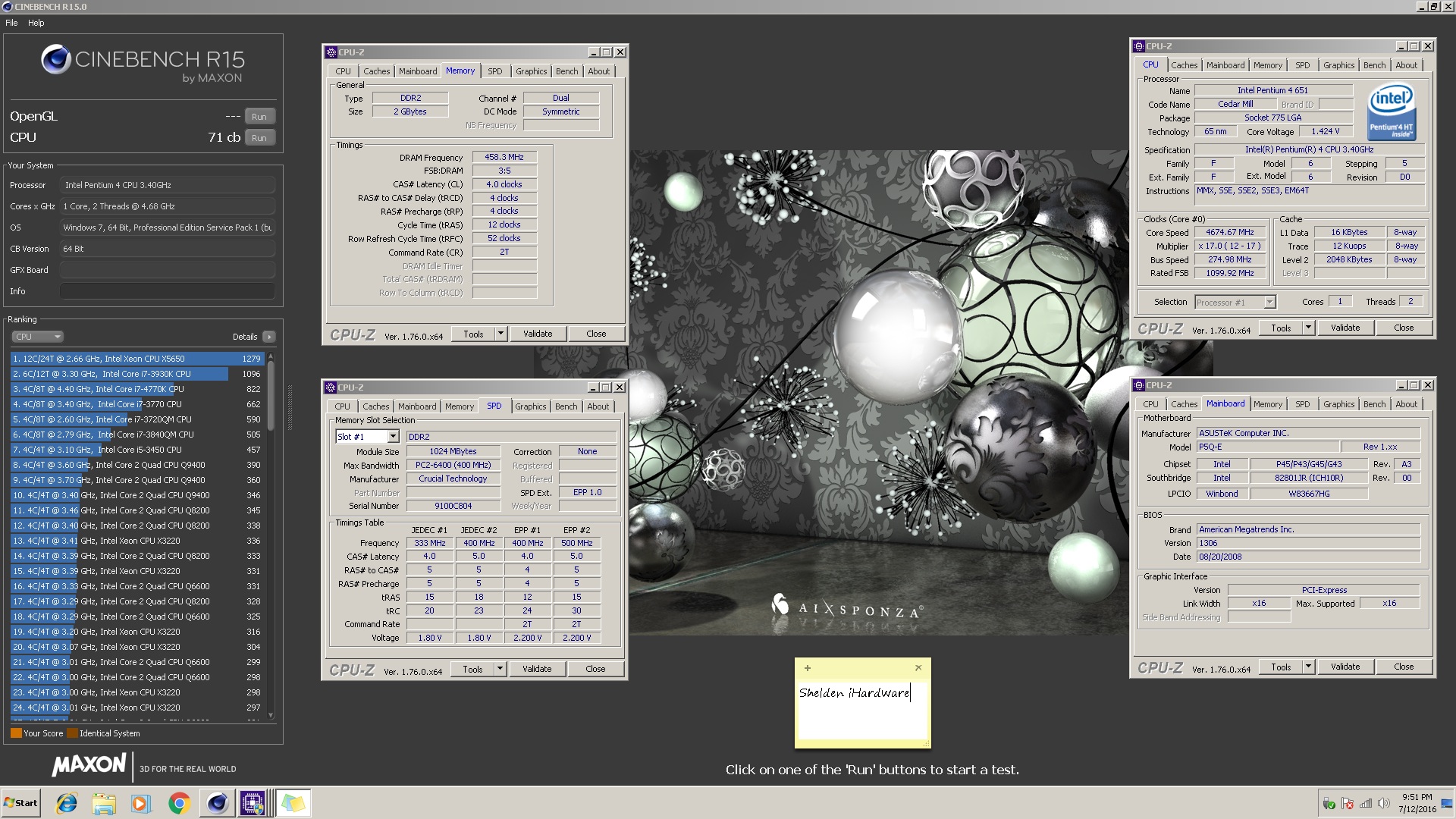Switch to Graphics tab in SPD CPU-Z window

click(x=530, y=406)
